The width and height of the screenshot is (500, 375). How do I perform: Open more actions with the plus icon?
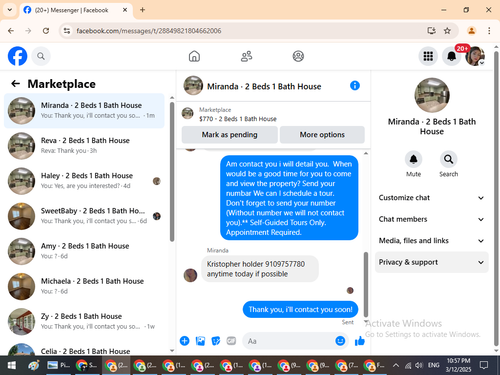click(185, 341)
